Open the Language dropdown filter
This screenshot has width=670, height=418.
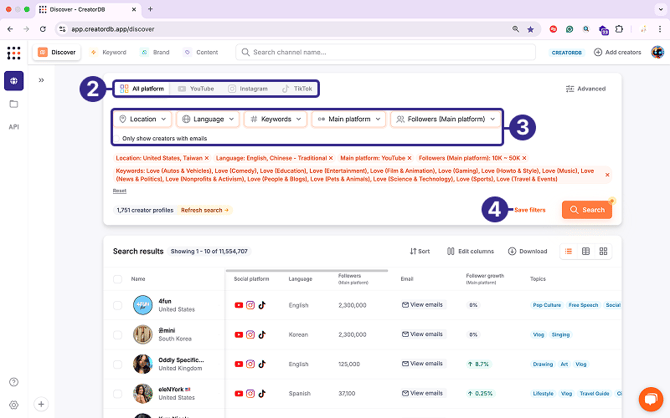point(208,119)
